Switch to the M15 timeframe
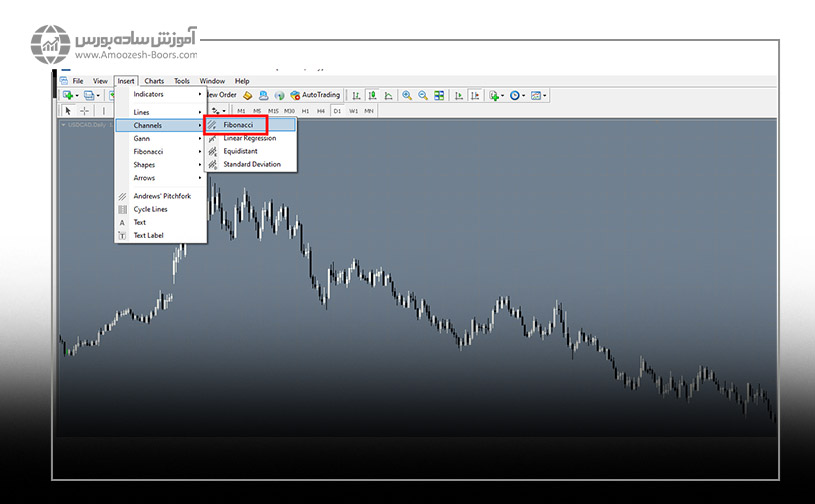Screen dimensions: 815x504 point(273,110)
